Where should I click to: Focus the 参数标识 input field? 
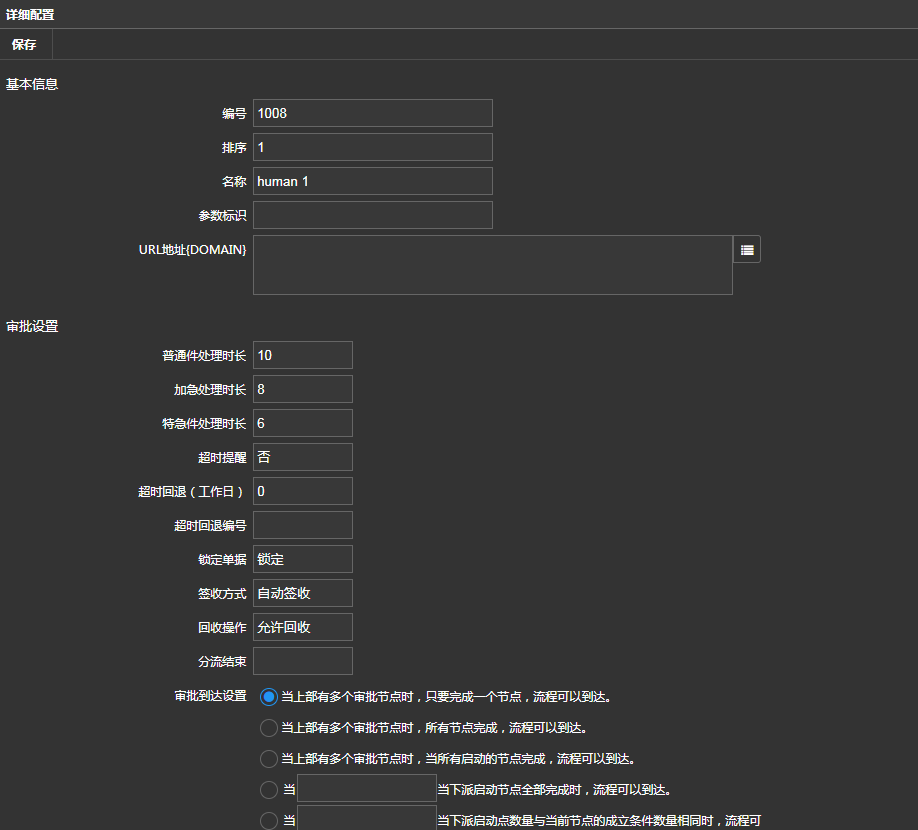point(372,215)
